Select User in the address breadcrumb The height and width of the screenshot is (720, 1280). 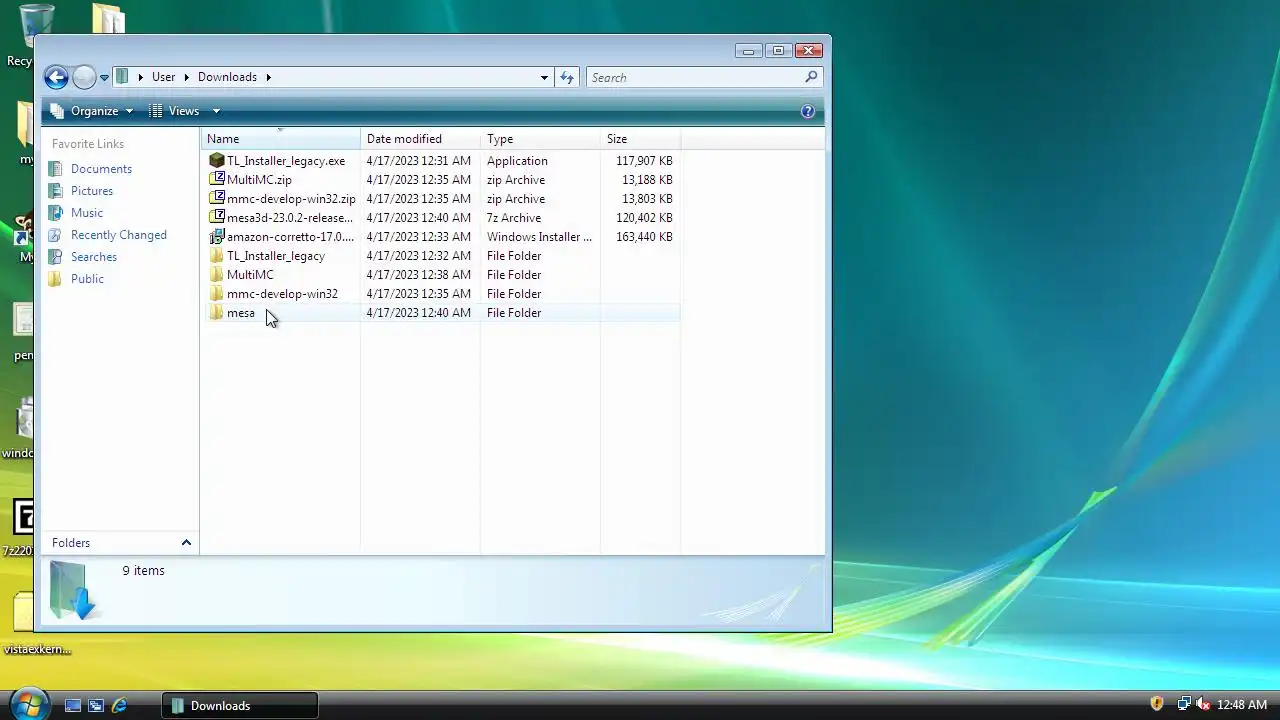(x=163, y=77)
